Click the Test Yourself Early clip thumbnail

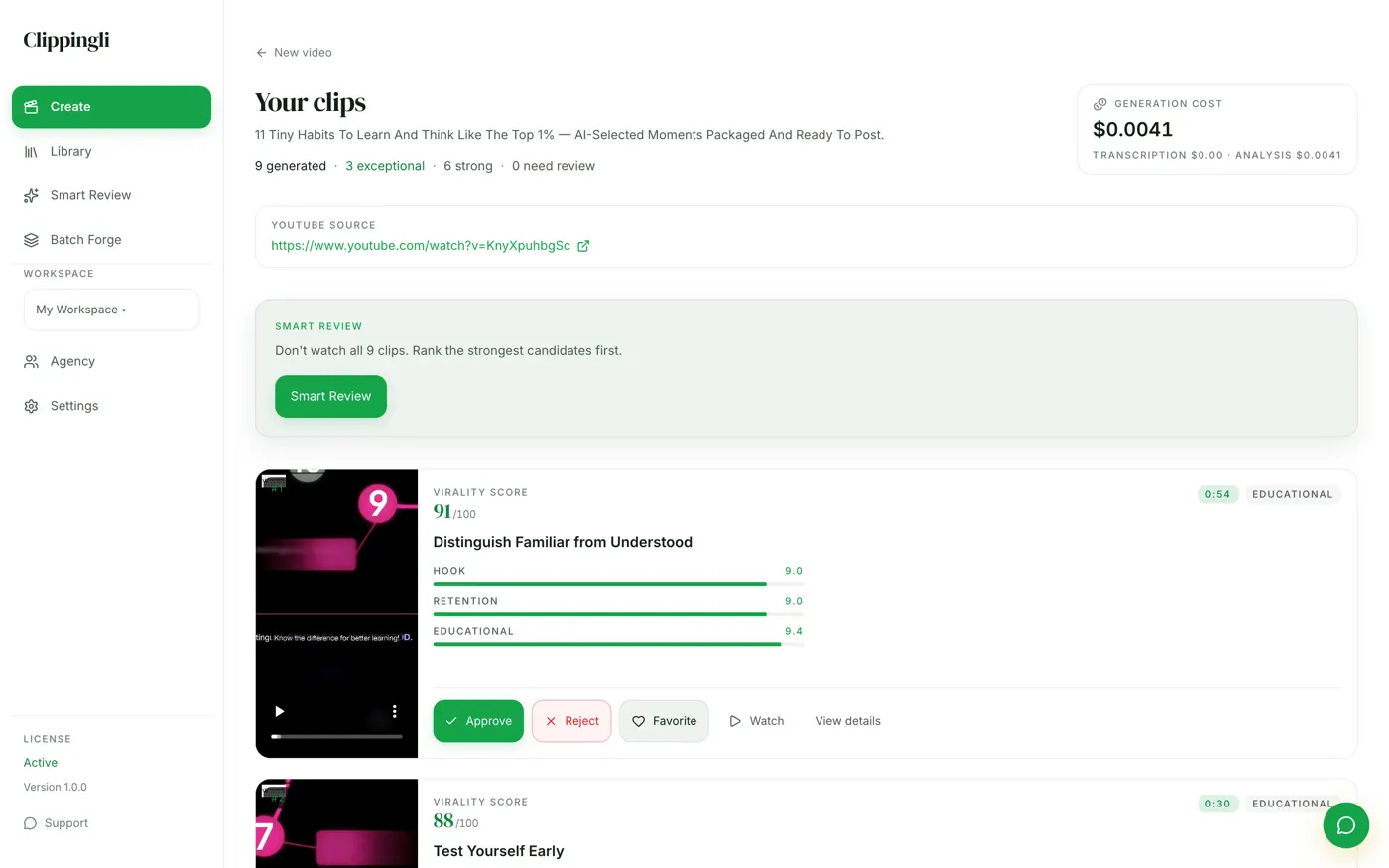(336, 823)
